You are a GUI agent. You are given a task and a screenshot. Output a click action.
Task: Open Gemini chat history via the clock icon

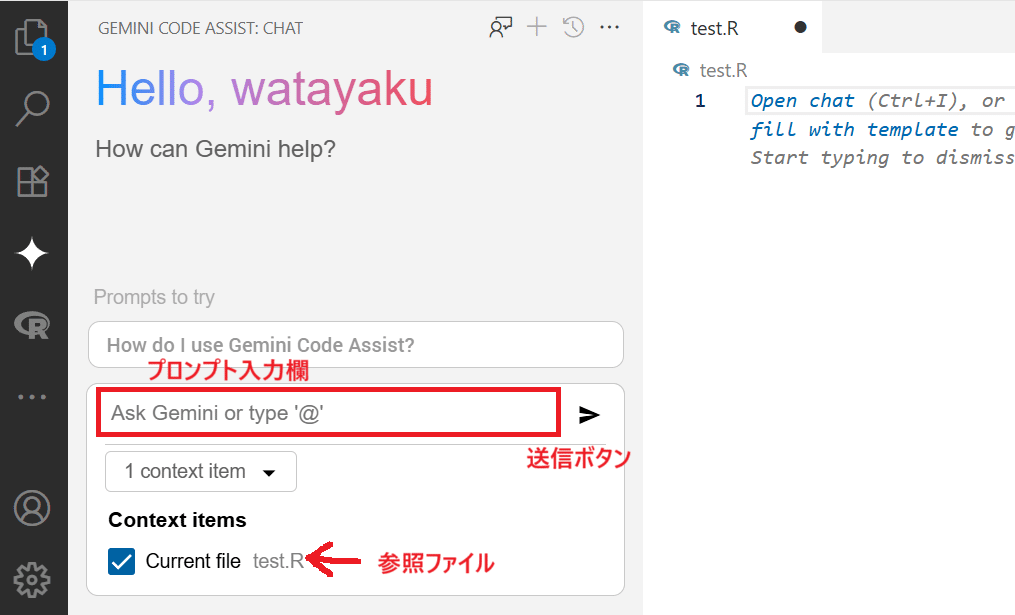tap(572, 27)
